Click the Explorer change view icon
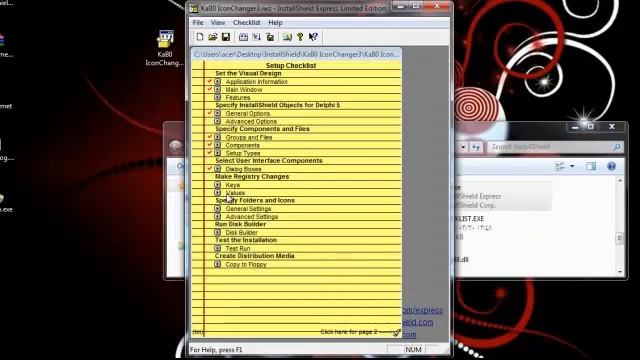The height and width of the screenshot is (360, 640). 560,166
